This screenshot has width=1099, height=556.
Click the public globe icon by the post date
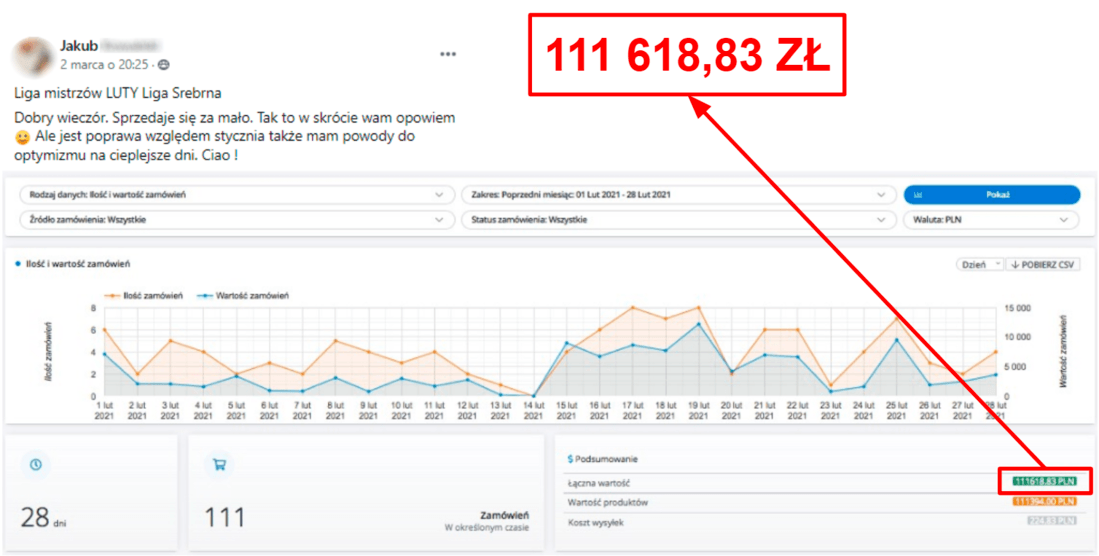pyautogui.click(x=164, y=65)
